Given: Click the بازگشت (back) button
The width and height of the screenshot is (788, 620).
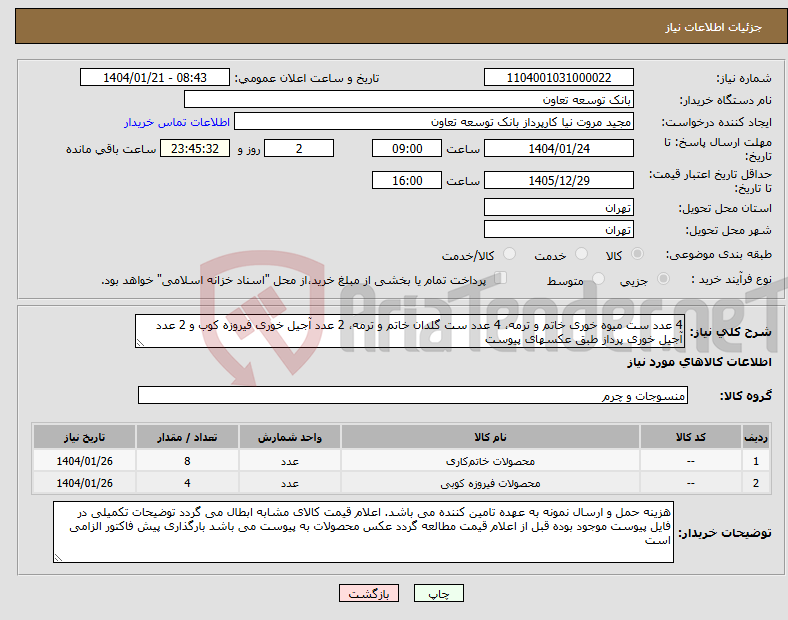Looking at the screenshot, I should coord(369,593).
